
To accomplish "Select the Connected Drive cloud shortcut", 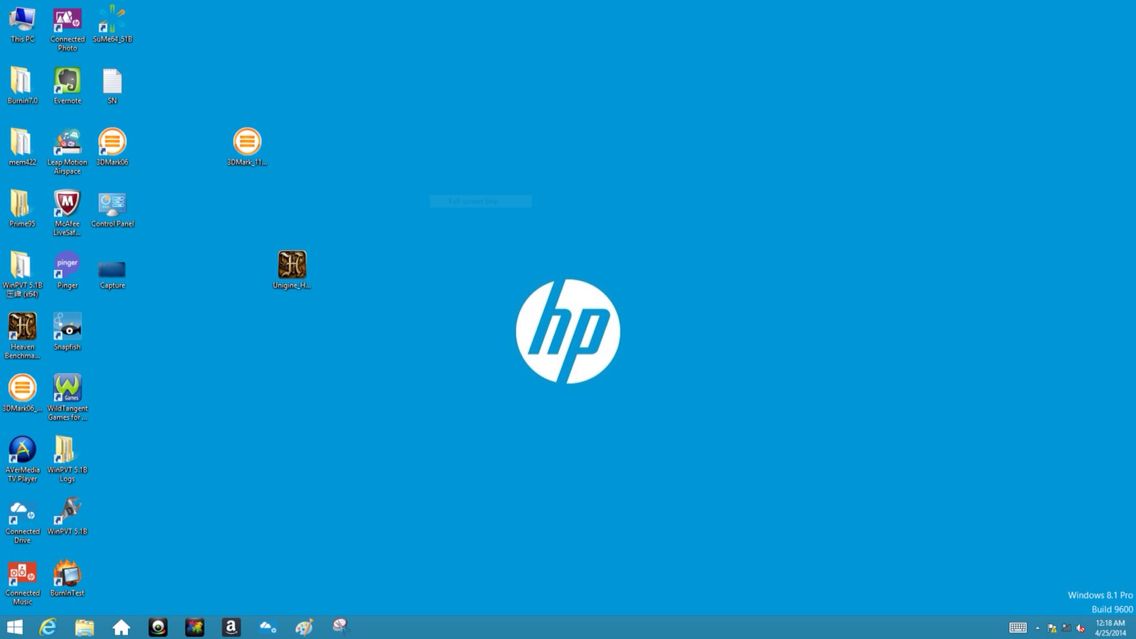I will [22, 522].
